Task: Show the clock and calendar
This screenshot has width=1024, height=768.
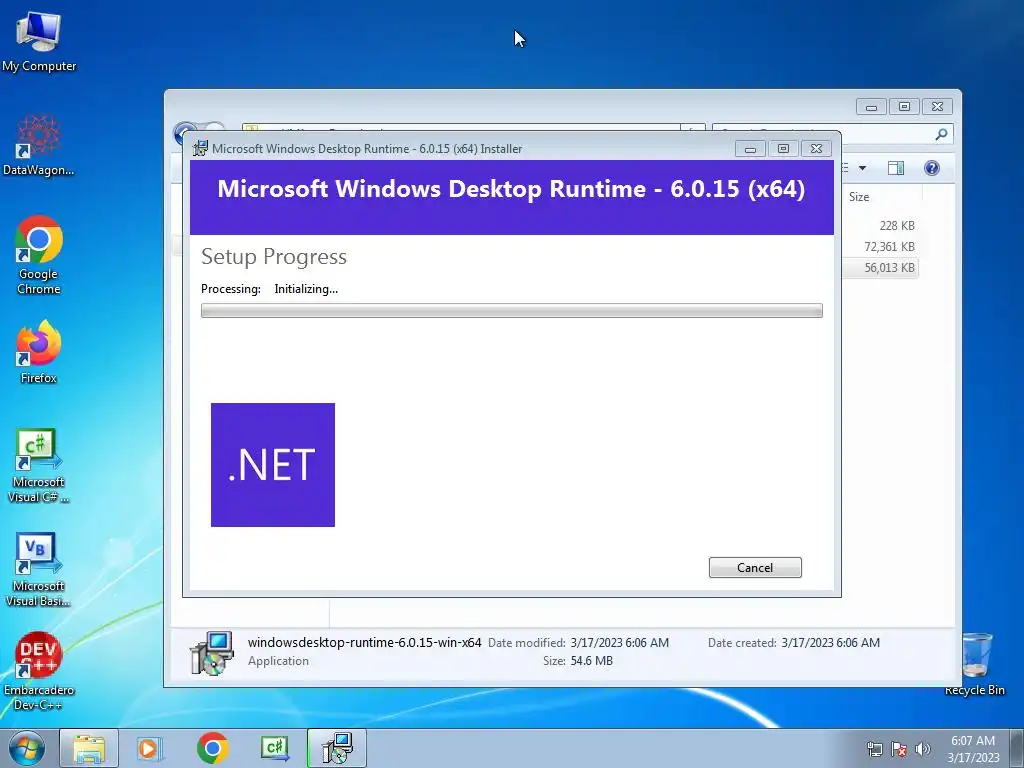Action: point(973,749)
